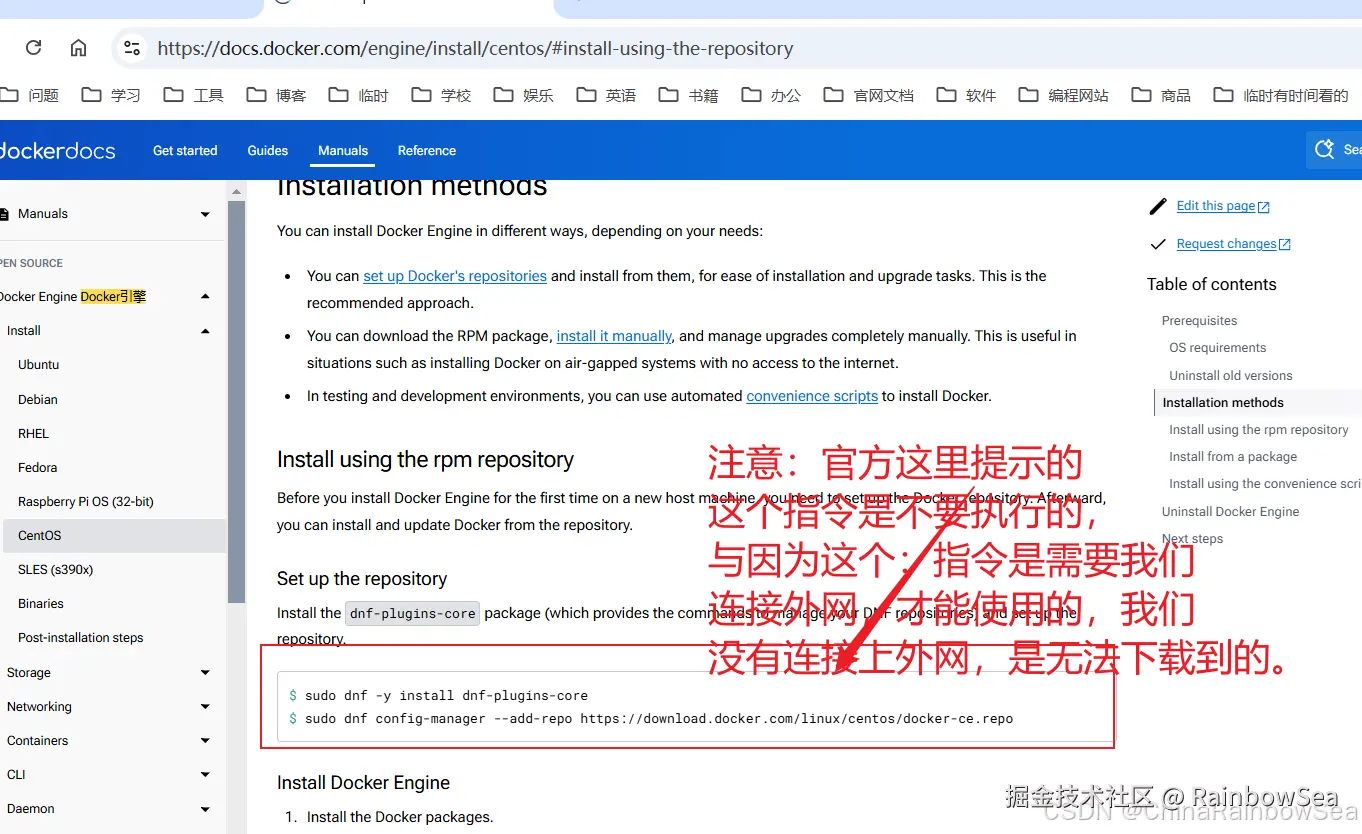Open site settings icon in address bar
The height and width of the screenshot is (834, 1362).
[131, 47]
